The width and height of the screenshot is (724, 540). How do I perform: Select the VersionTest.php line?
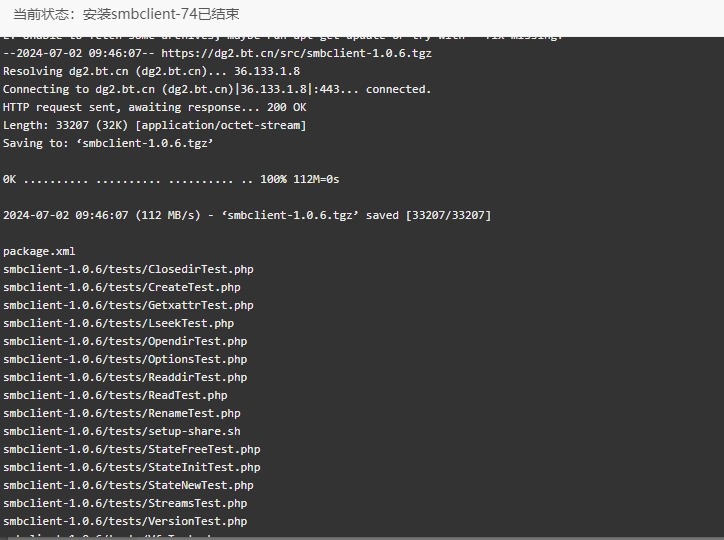tap(125, 522)
